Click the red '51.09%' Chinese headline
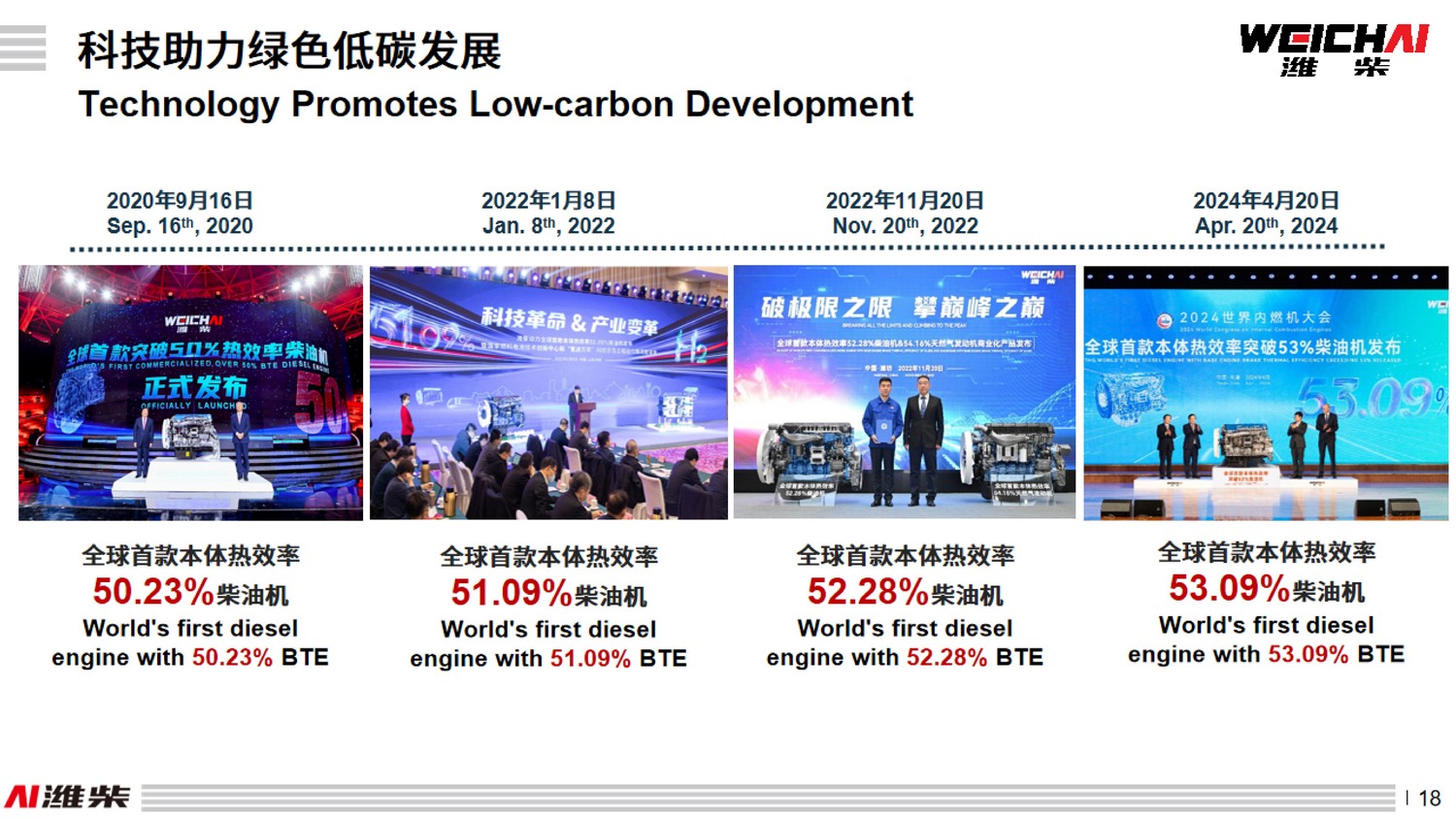The width and height of the screenshot is (1456, 819). pos(511,593)
